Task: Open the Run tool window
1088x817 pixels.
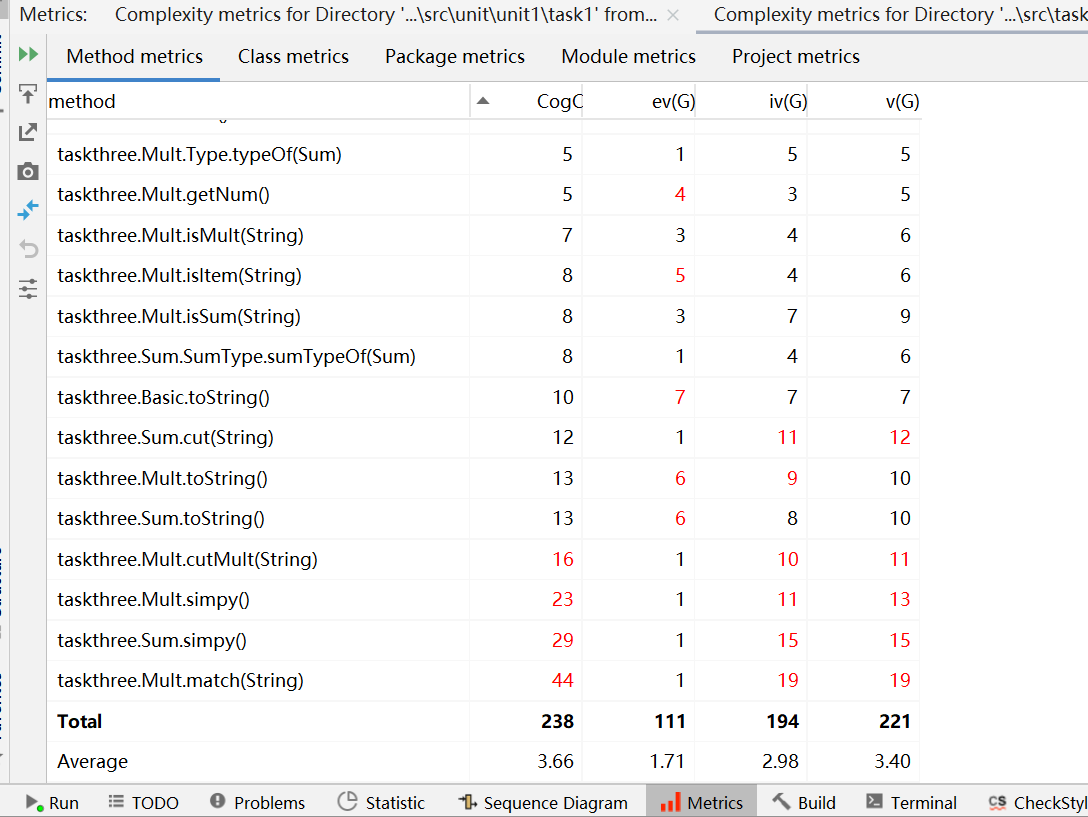Action: pos(52,802)
